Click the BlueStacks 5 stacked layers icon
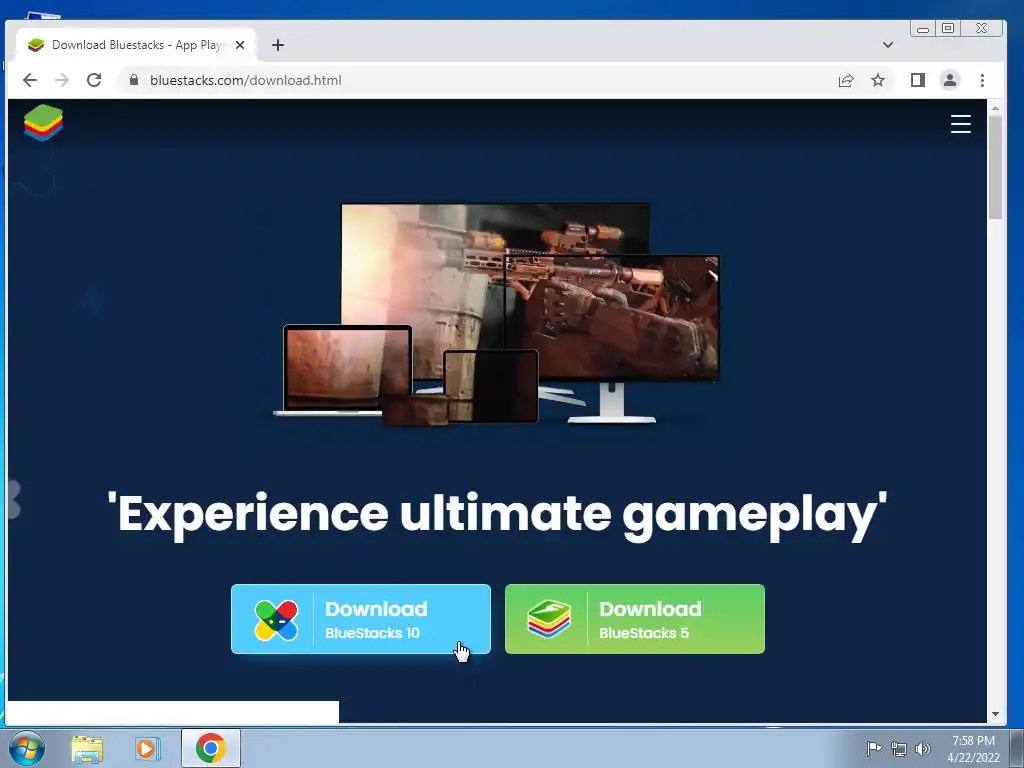The width and height of the screenshot is (1024, 768). point(549,618)
